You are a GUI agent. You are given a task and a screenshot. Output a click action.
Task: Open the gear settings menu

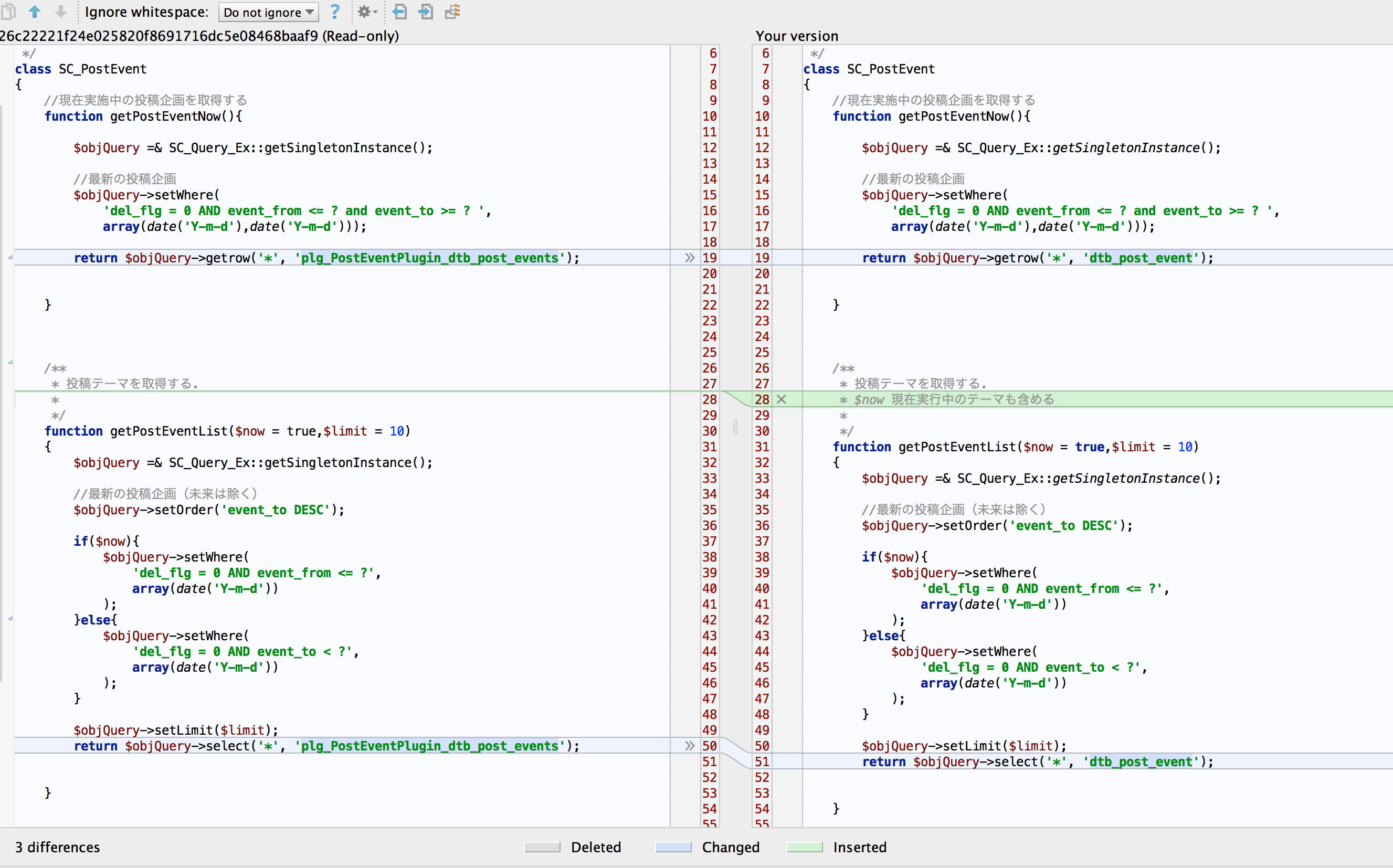pos(366,12)
